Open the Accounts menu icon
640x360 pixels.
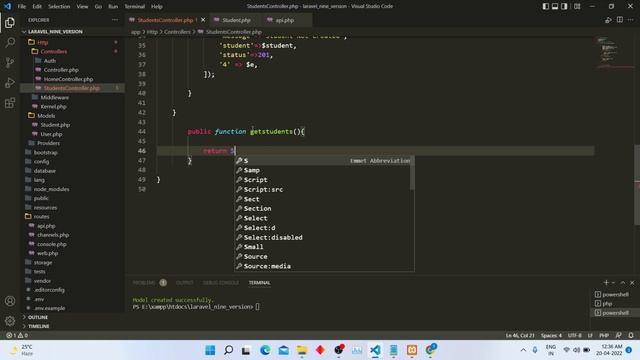(10, 301)
